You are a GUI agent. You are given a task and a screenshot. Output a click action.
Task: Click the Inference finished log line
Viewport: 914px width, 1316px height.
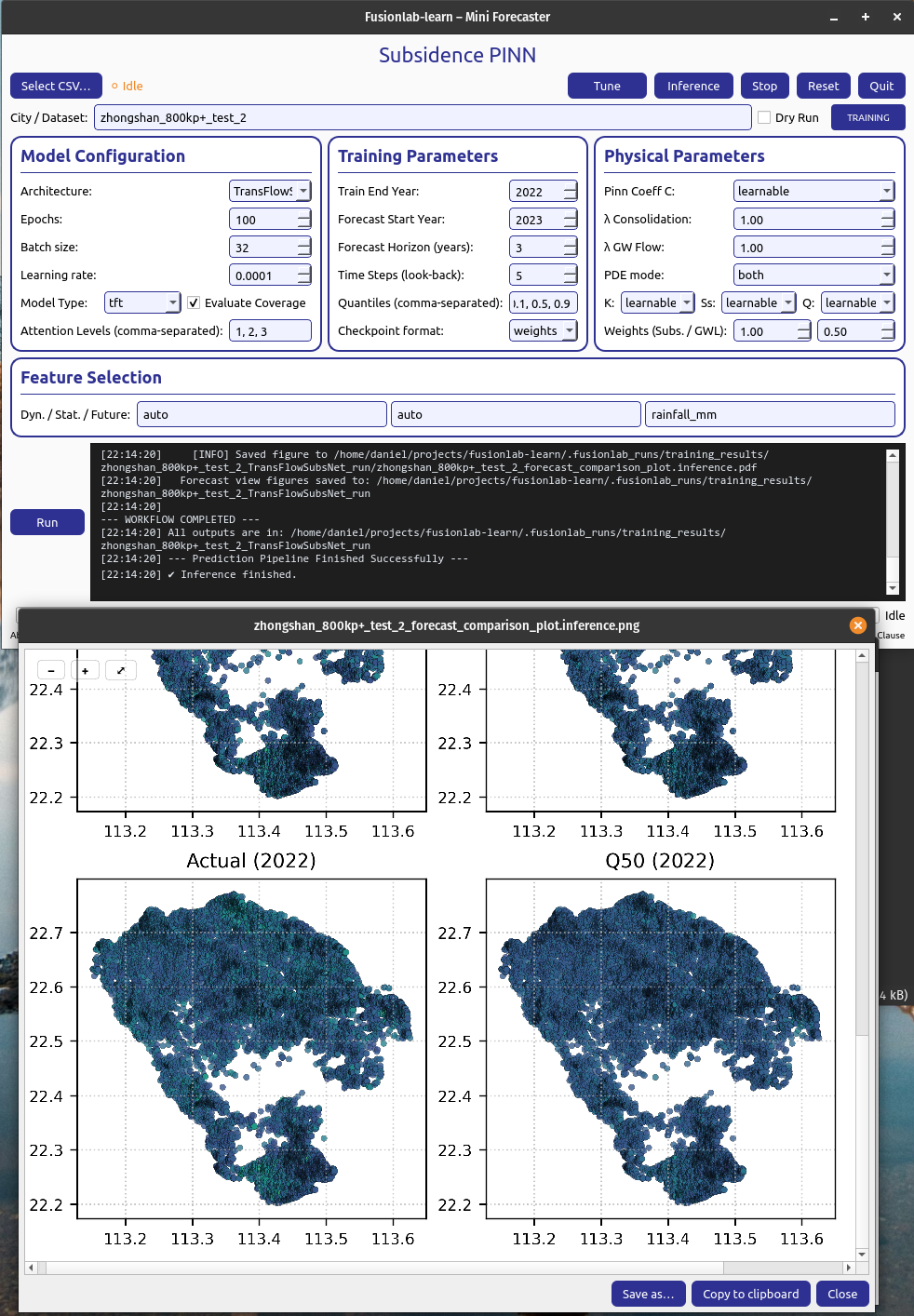pyautogui.click(x=198, y=574)
